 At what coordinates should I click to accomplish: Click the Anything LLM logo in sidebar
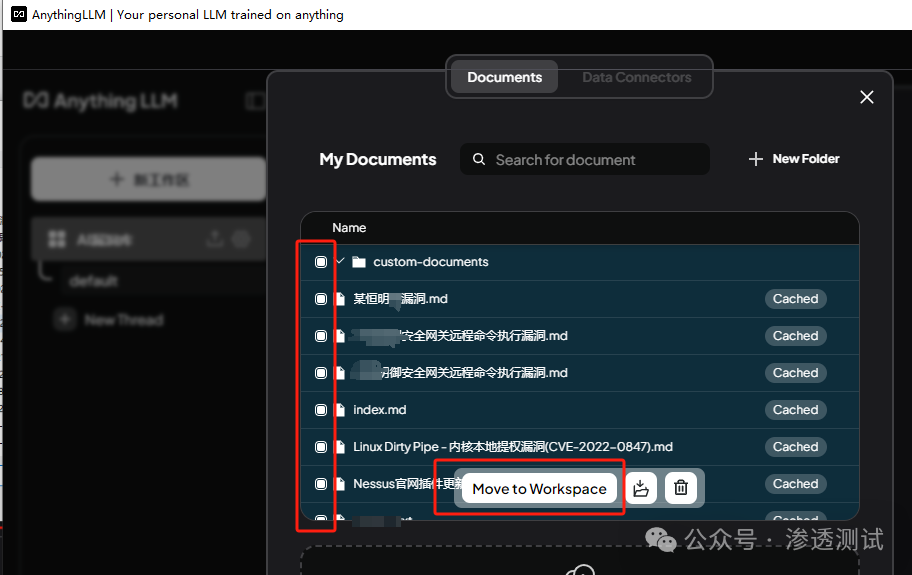click(x=101, y=101)
